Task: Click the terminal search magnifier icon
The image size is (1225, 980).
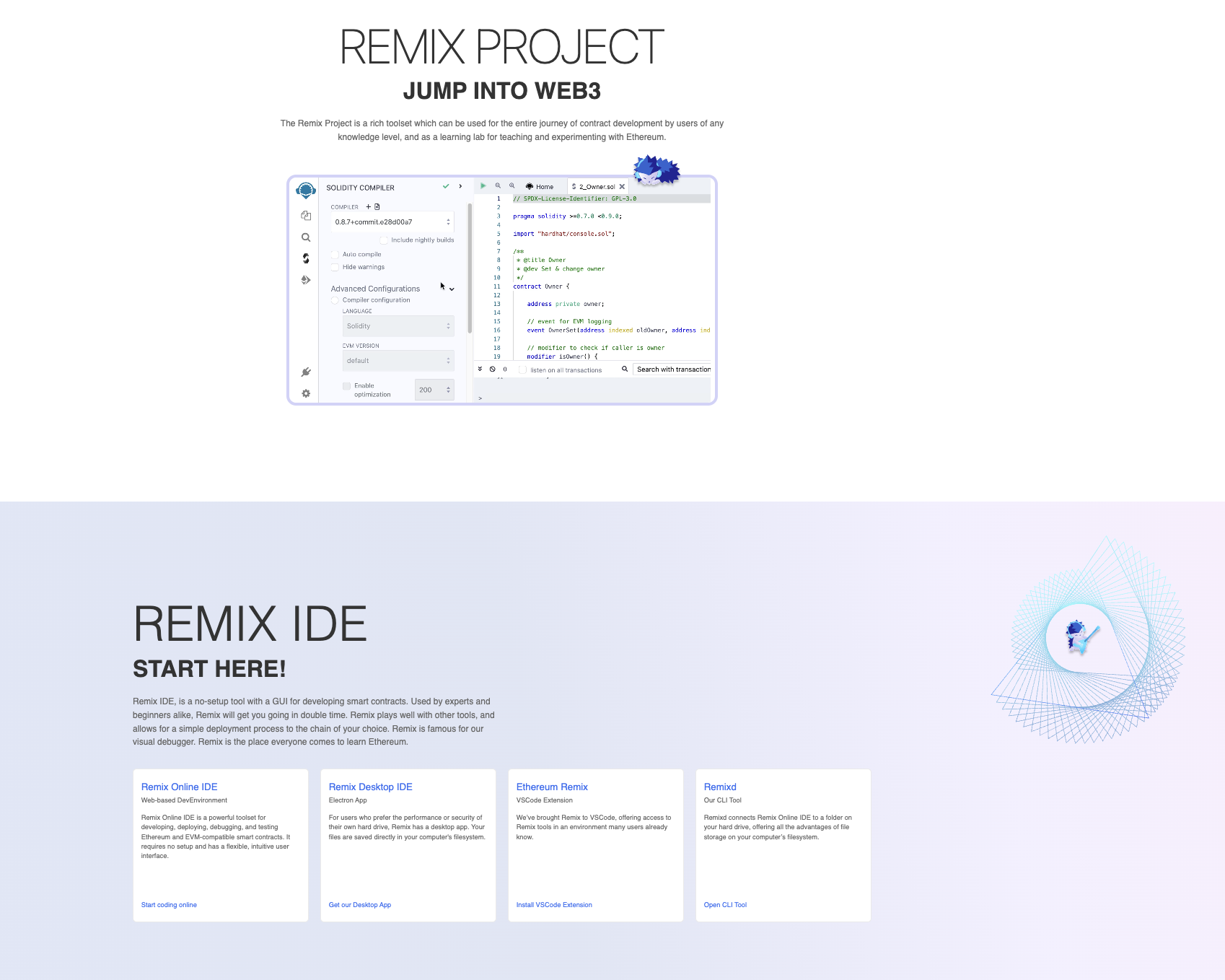Action: click(625, 369)
